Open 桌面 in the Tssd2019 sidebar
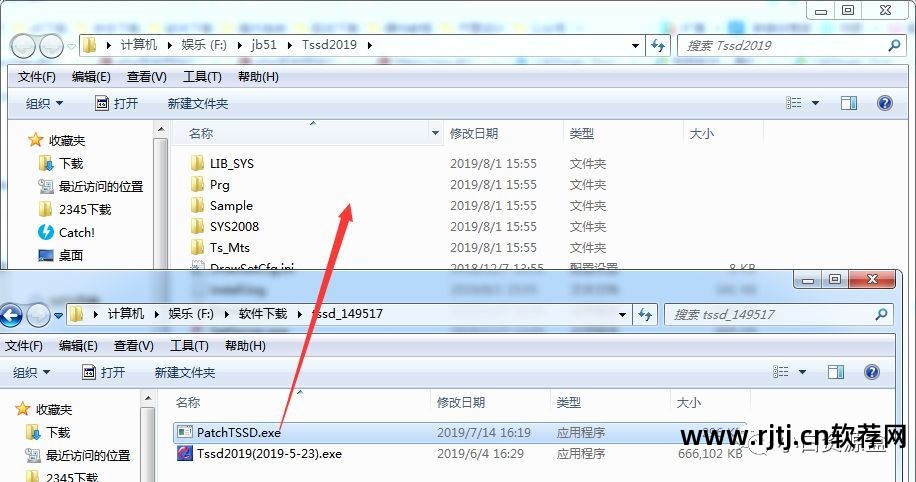This screenshot has height=482, width=916. click(x=61, y=255)
